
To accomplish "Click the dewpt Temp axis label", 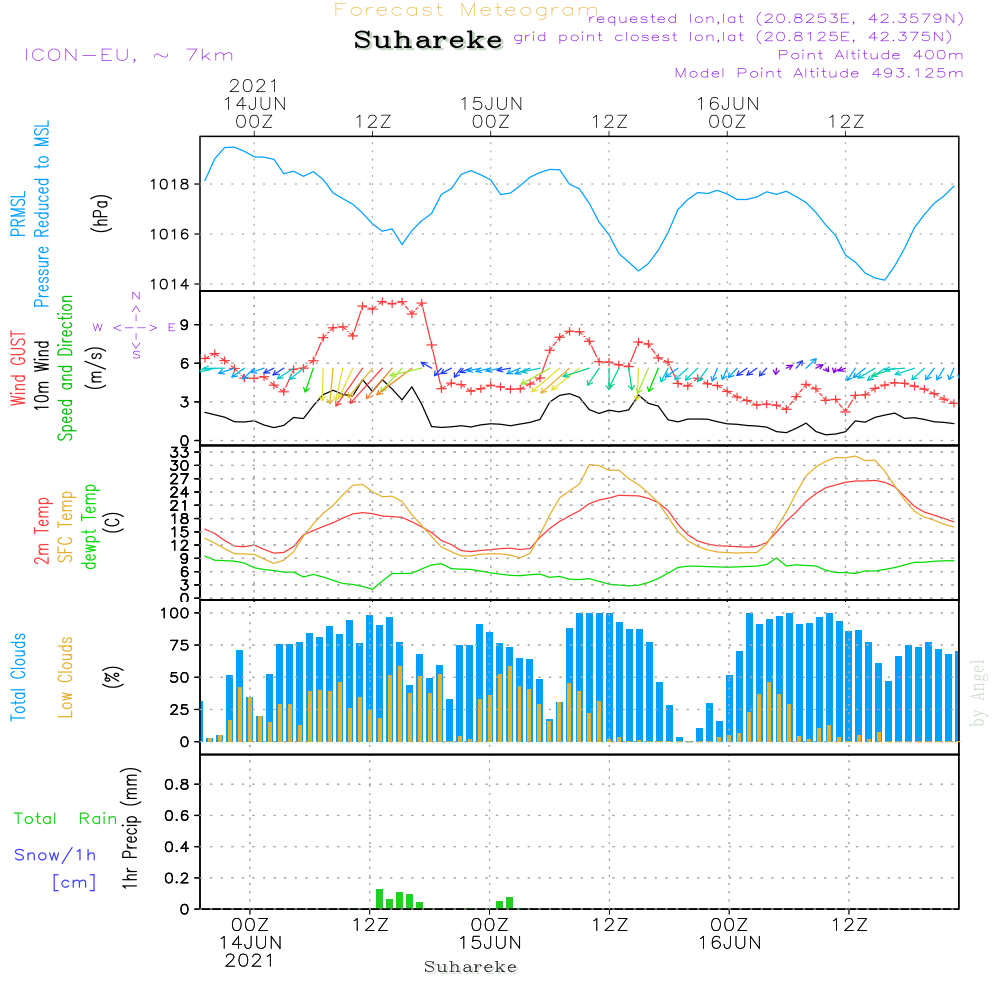I will 91,526.
